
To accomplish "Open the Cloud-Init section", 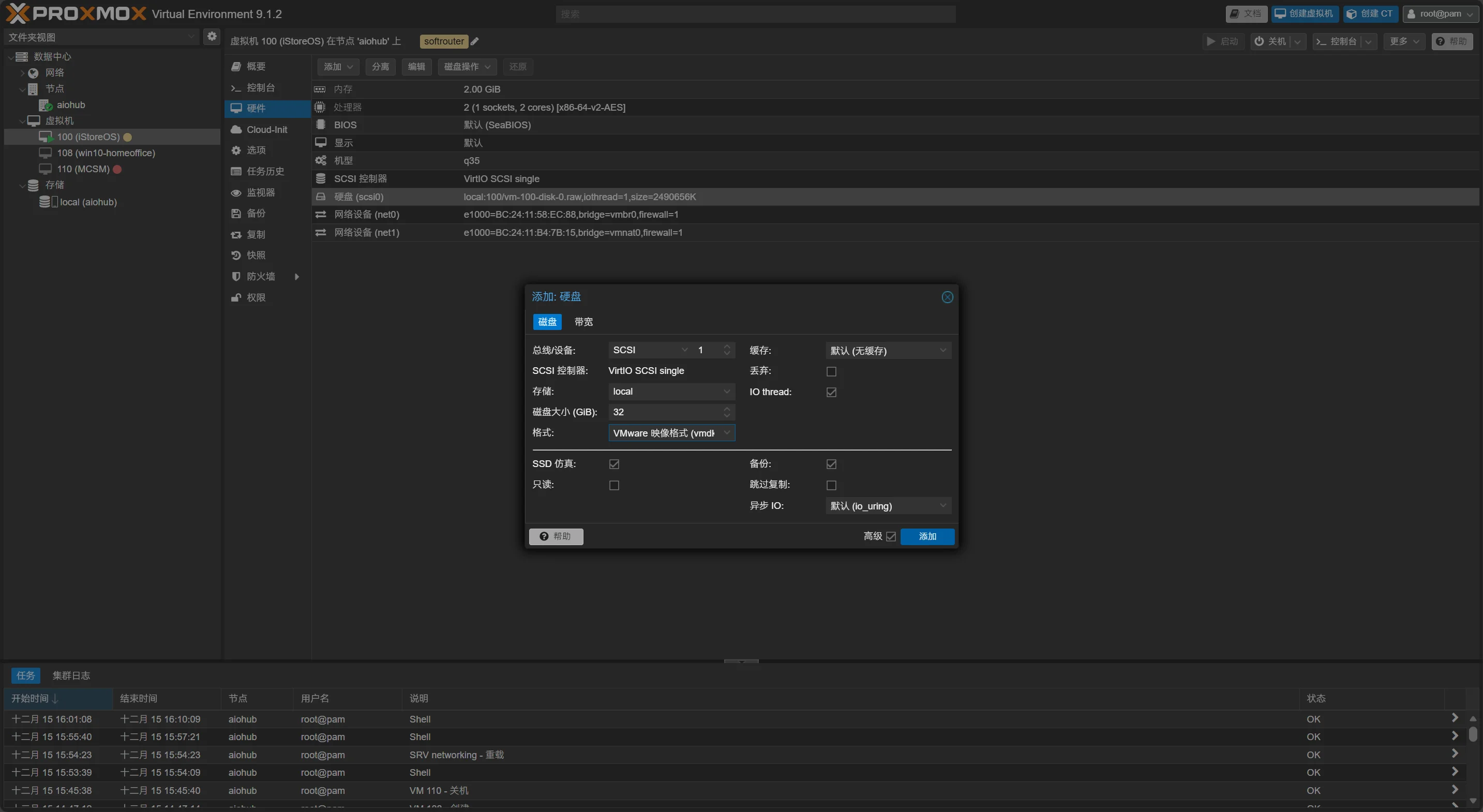I will 266,129.
